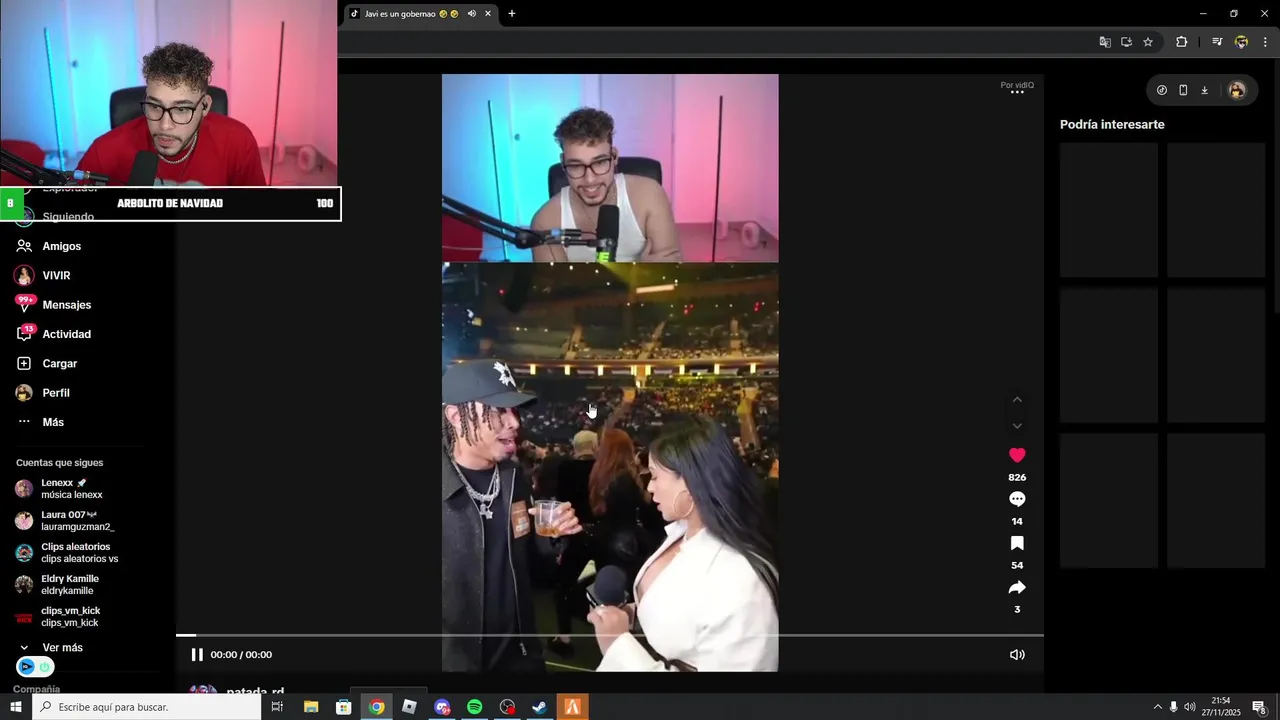The width and height of the screenshot is (1280, 720).
Task: Click patada_rd author name
Action: (x=255, y=692)
